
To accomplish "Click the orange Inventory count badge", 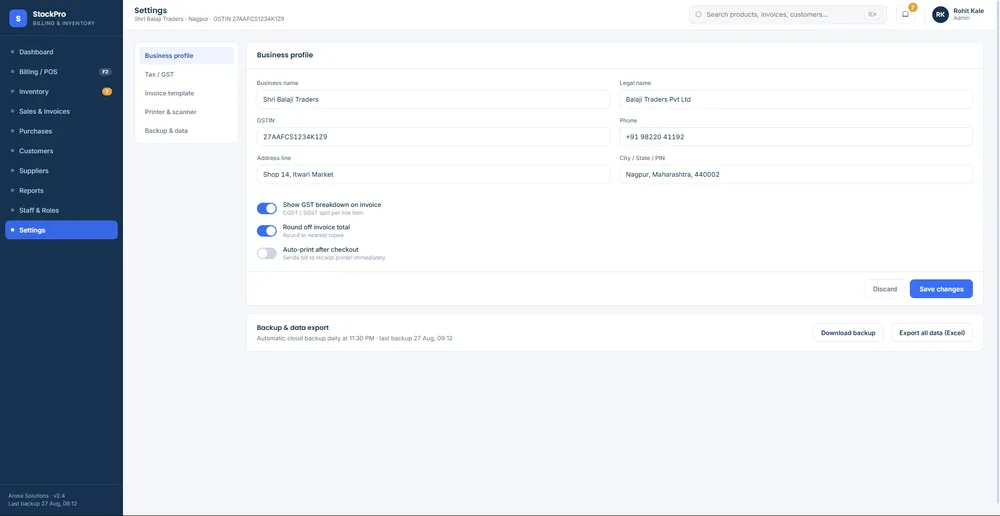I will [x=107, y=91].
